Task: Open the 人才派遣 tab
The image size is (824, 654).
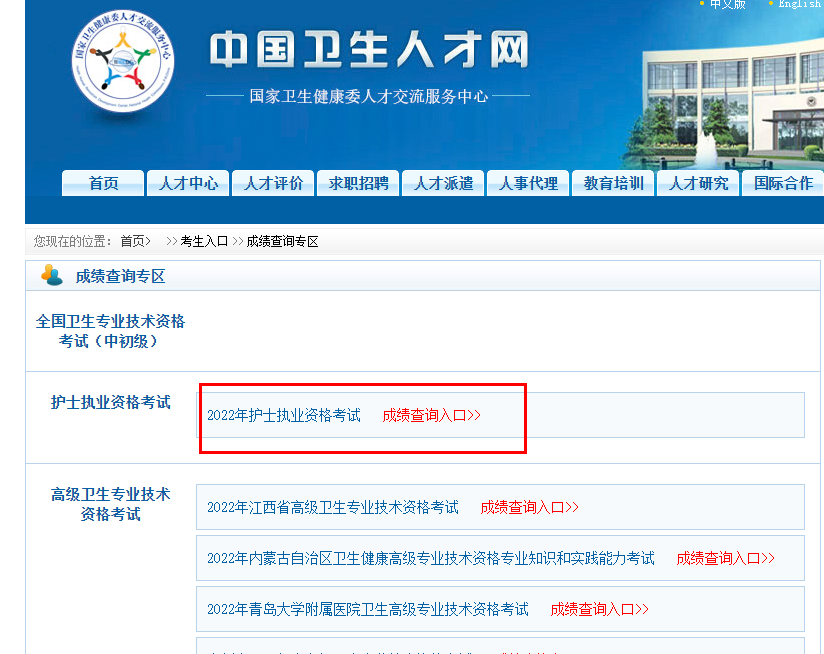Action: [443, 183]
